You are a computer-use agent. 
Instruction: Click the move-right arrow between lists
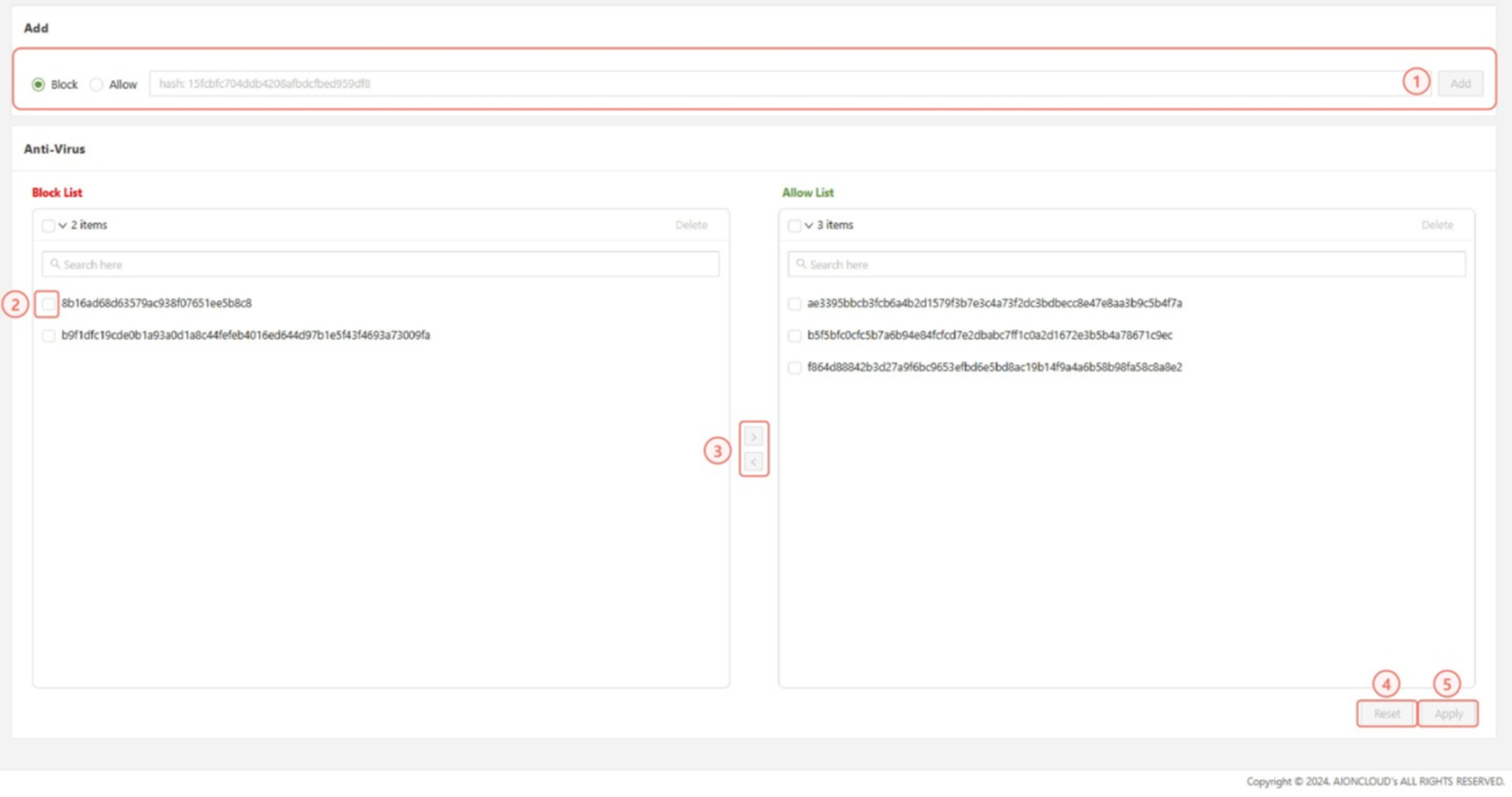coord(753,437)
